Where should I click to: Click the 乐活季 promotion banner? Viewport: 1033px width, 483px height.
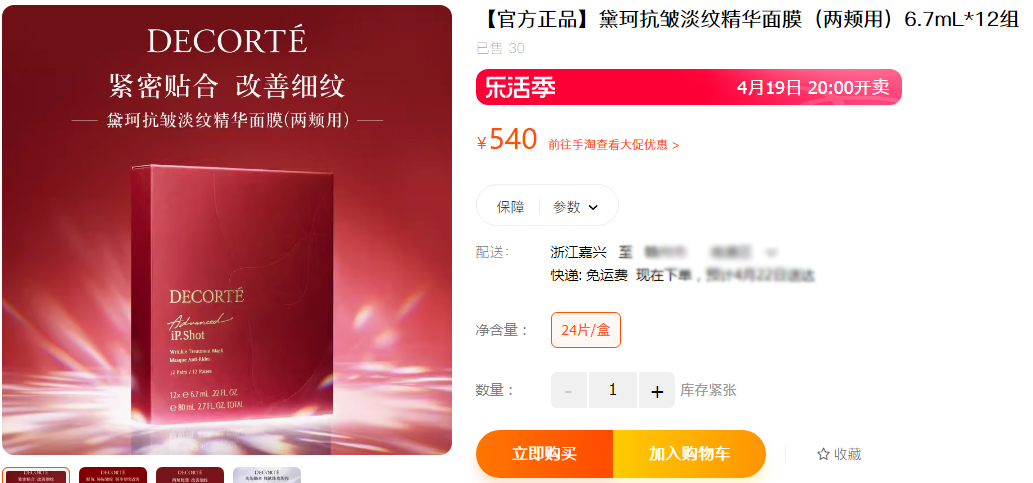688,87
